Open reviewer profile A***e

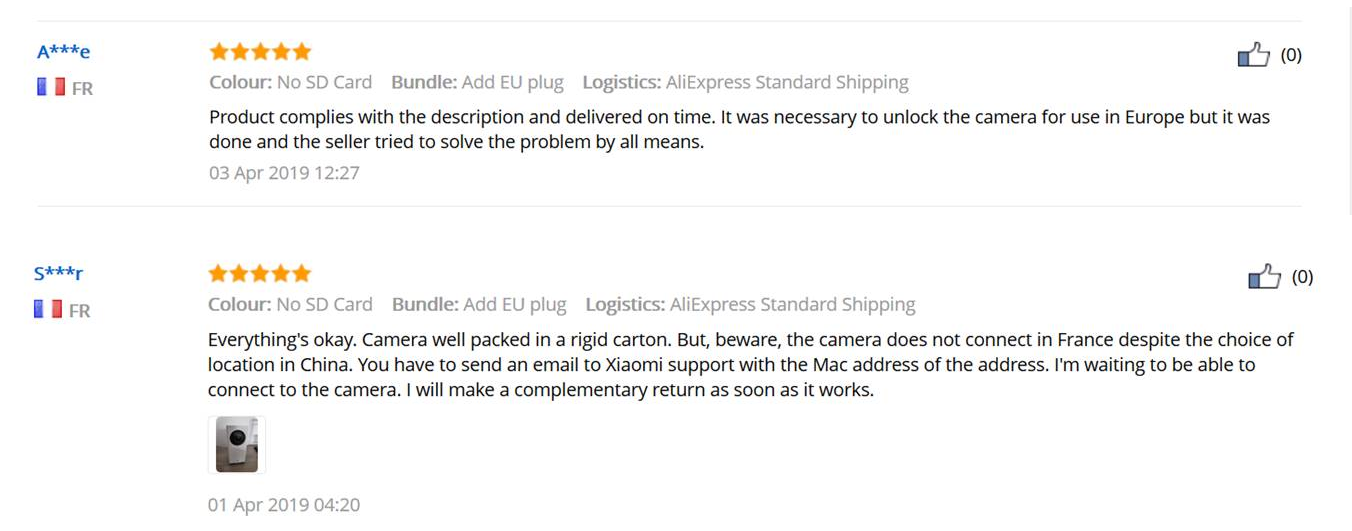coord(63,52)
